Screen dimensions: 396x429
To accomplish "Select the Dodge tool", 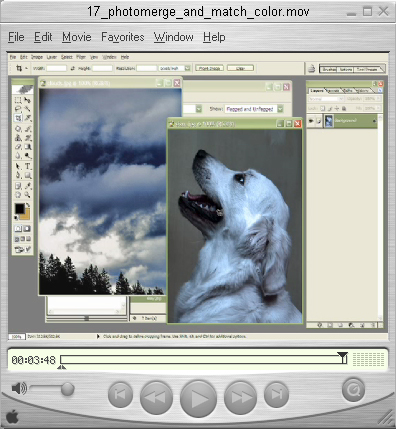I will pyautogui.click(x=28, y=156).
